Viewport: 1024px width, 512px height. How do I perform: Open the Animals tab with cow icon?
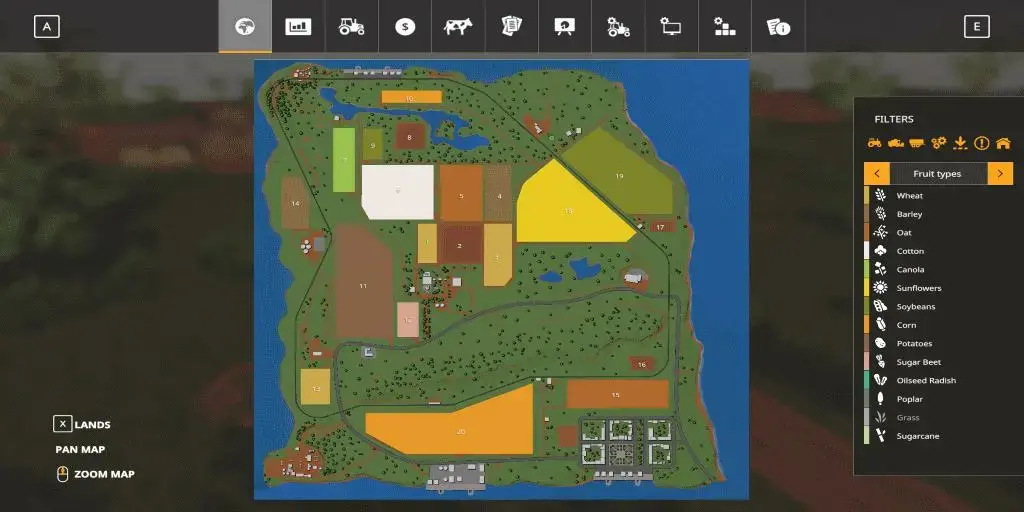coord(458,27)
